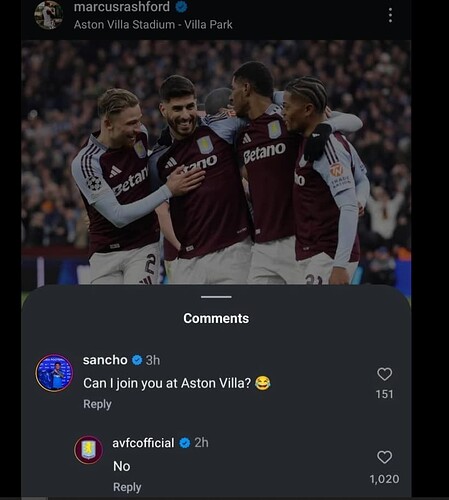Like avfcofficial's reply with the heart

point(384,457)
